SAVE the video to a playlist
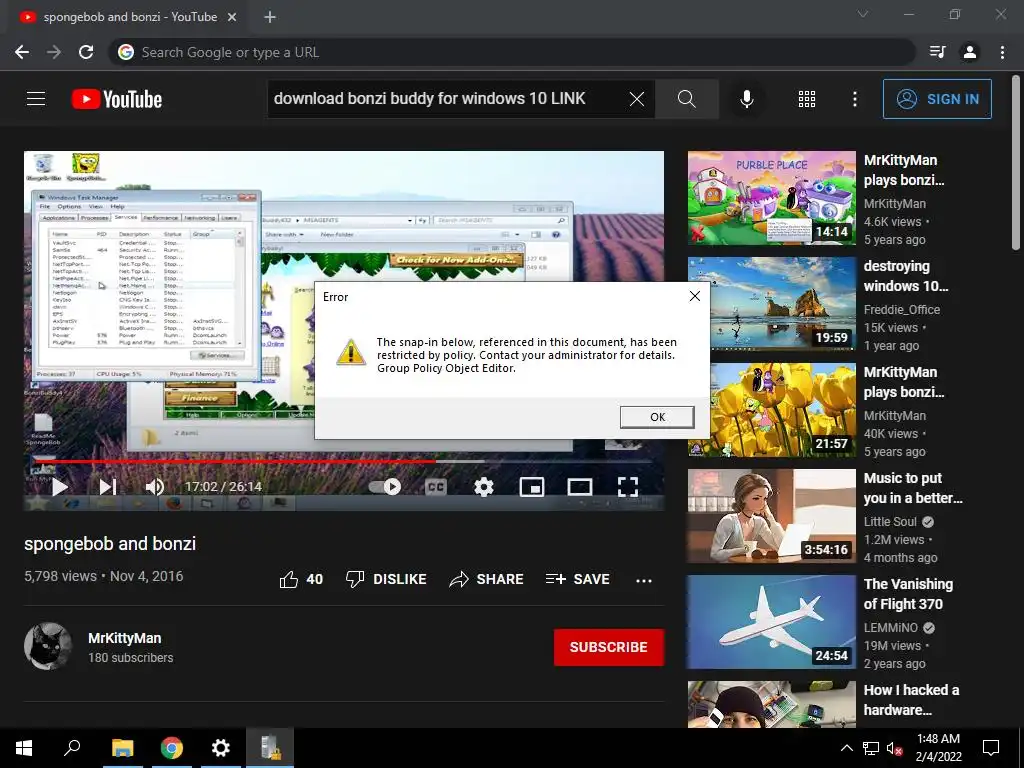The width and height of the screenshot is (1024, 768). [x=578, y=579]
